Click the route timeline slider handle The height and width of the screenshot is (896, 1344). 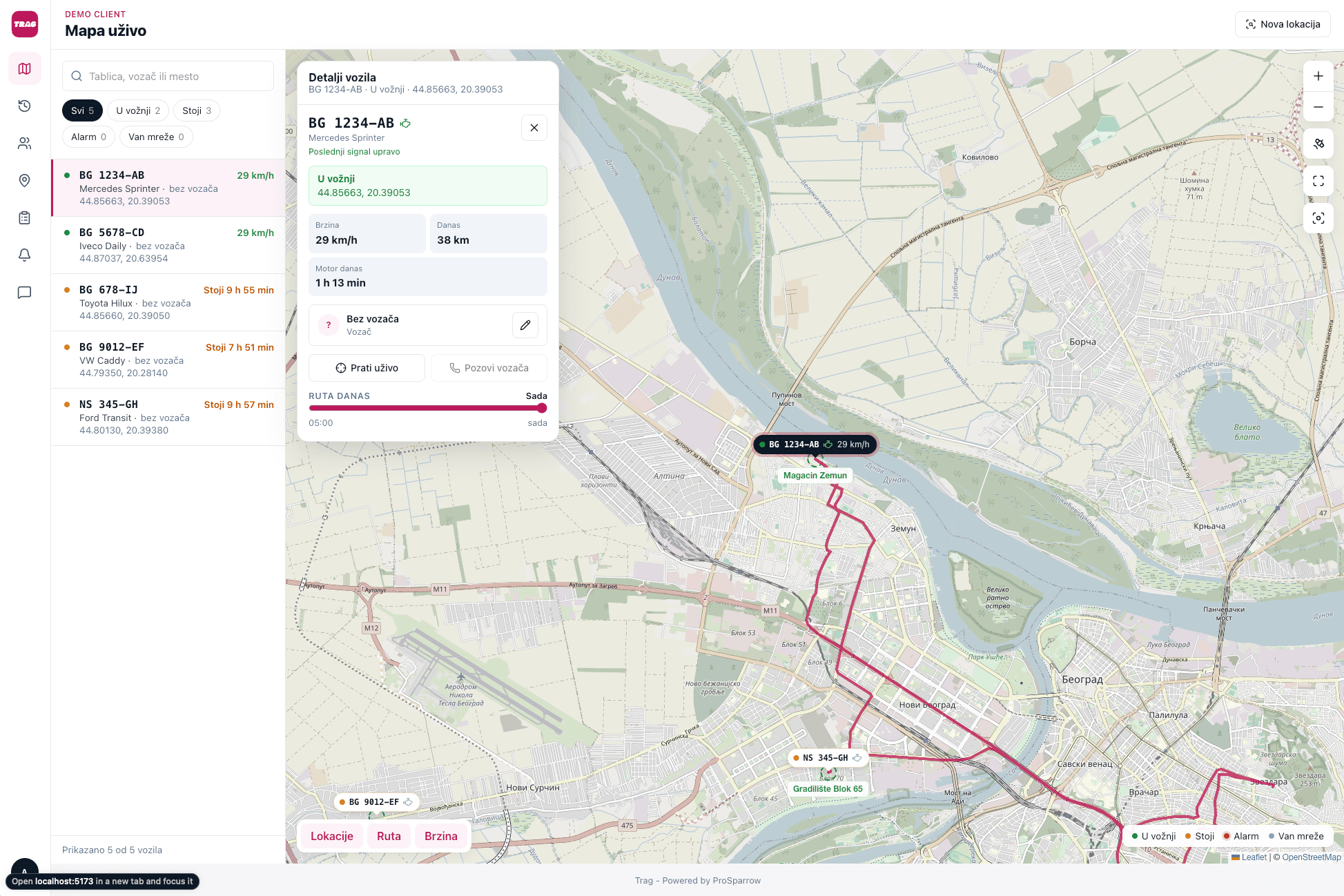(x=542, y=408)
